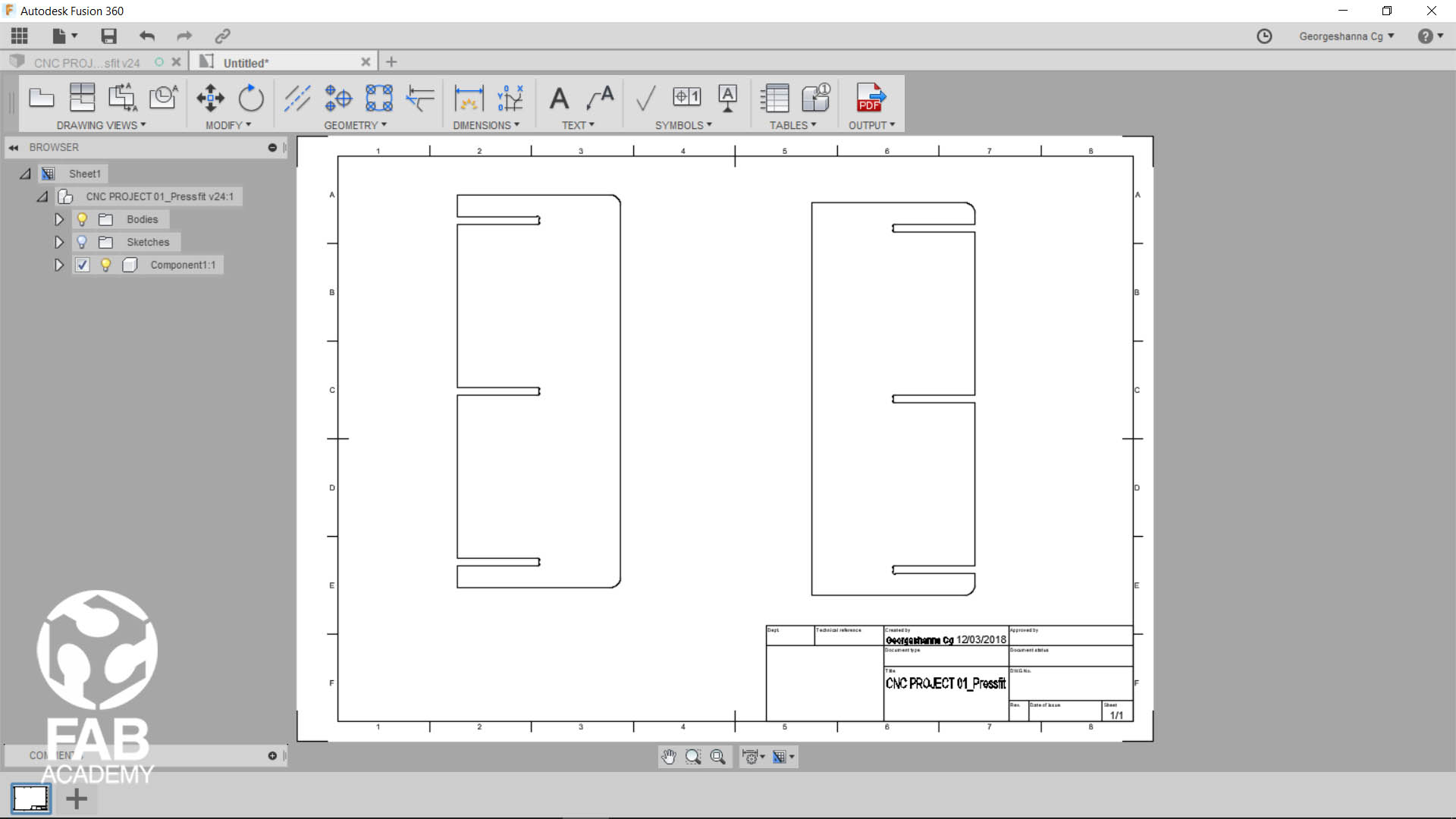Screen dimensions: 1456x819
Task: Click the Save icon
Action: pos(109,36)
